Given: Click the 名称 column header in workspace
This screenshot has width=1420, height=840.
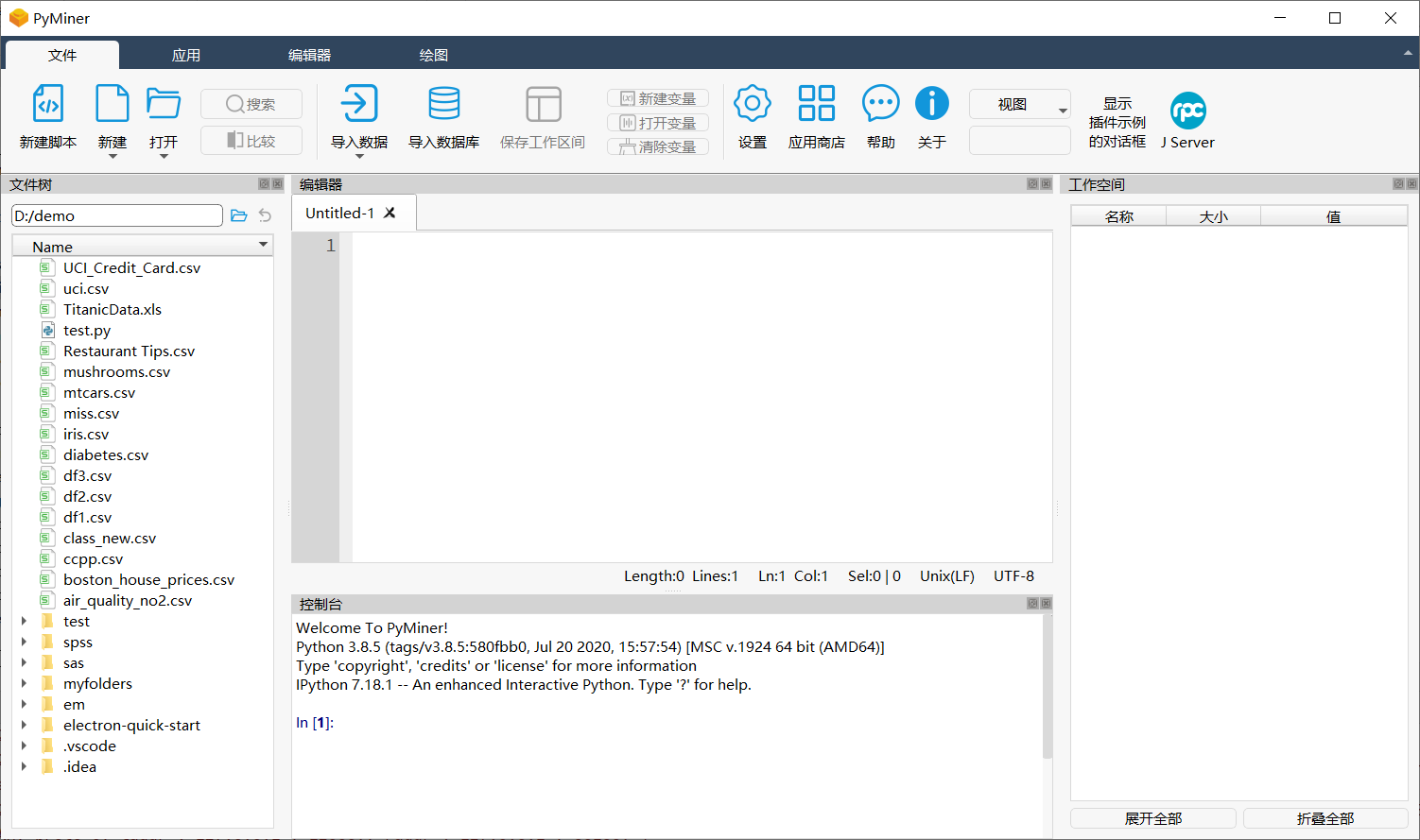Looking at the screenshot, I should (1119, 216).
